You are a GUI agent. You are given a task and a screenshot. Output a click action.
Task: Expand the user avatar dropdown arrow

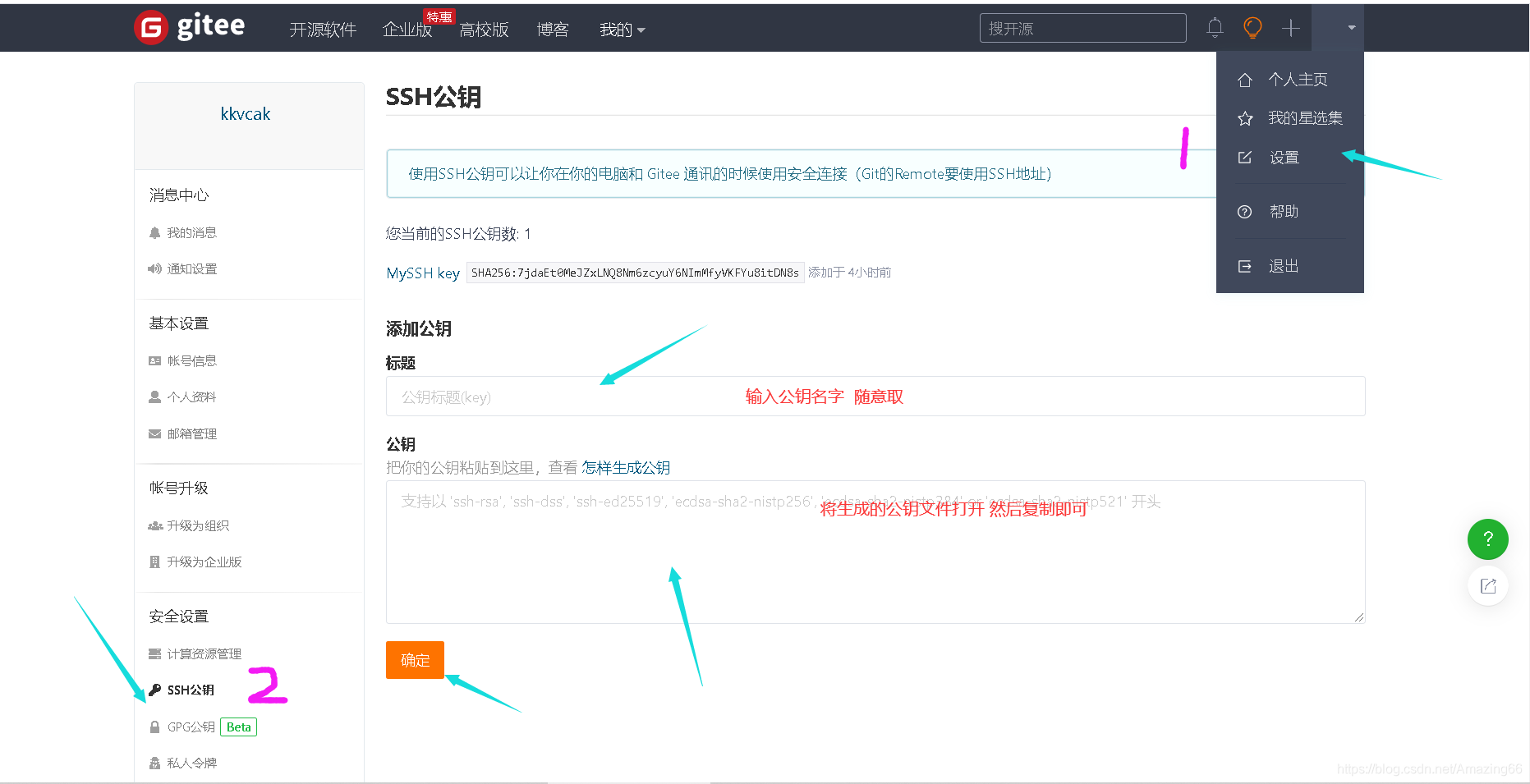1352,28
